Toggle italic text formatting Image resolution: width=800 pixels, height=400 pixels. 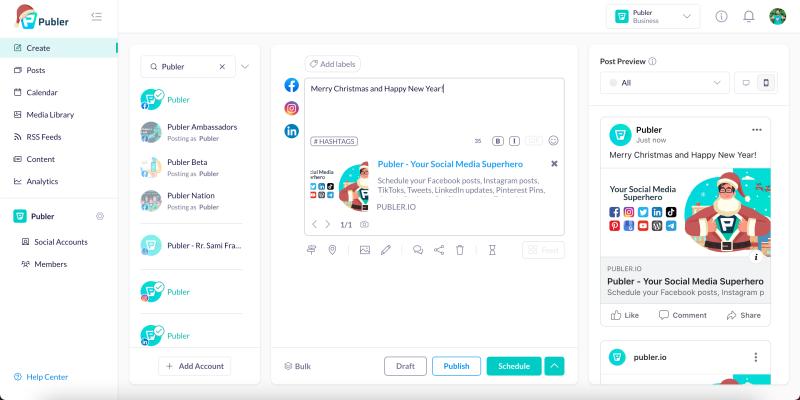point(514,141)
